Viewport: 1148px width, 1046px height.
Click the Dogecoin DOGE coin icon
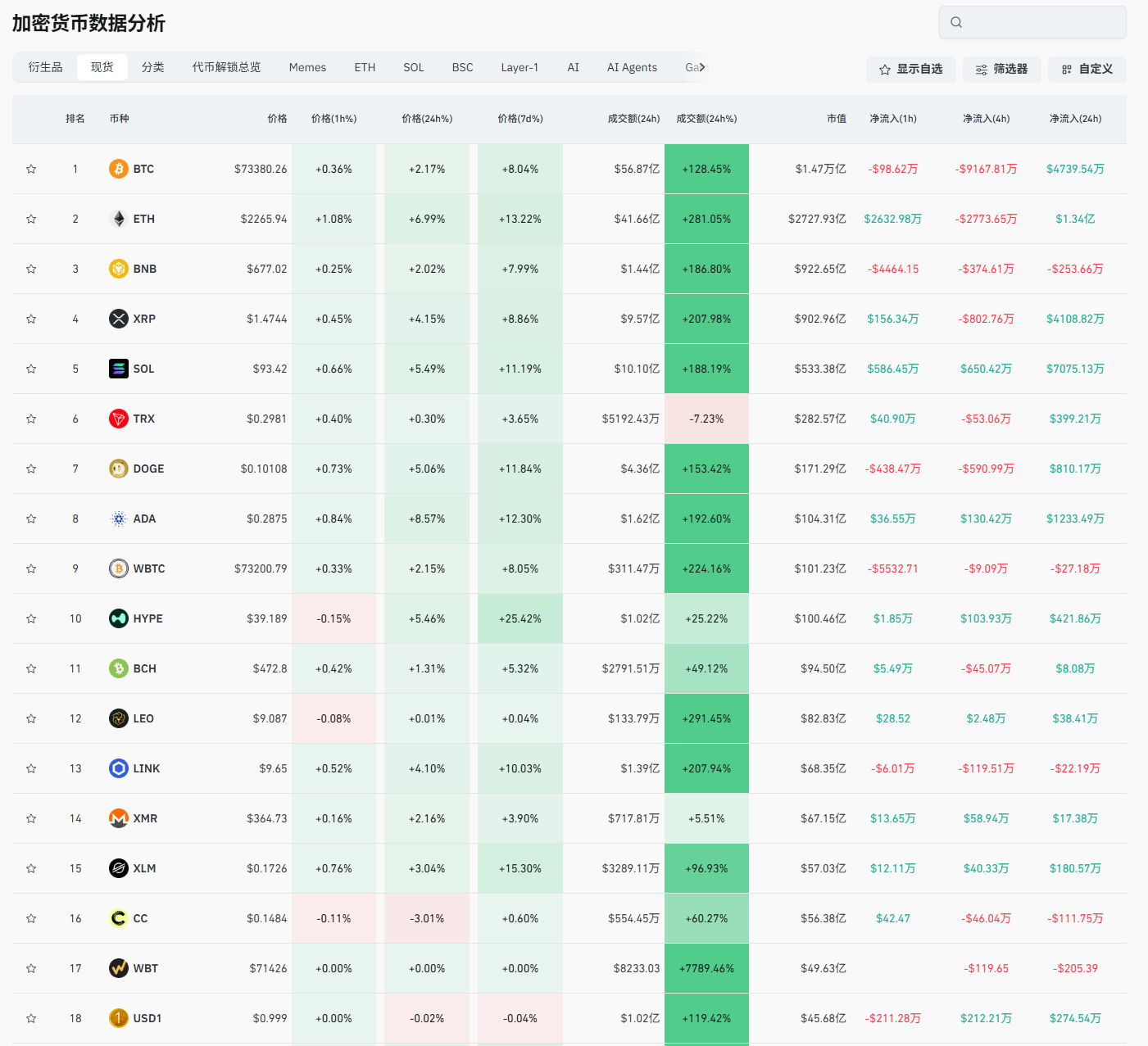tap(119, 469)
